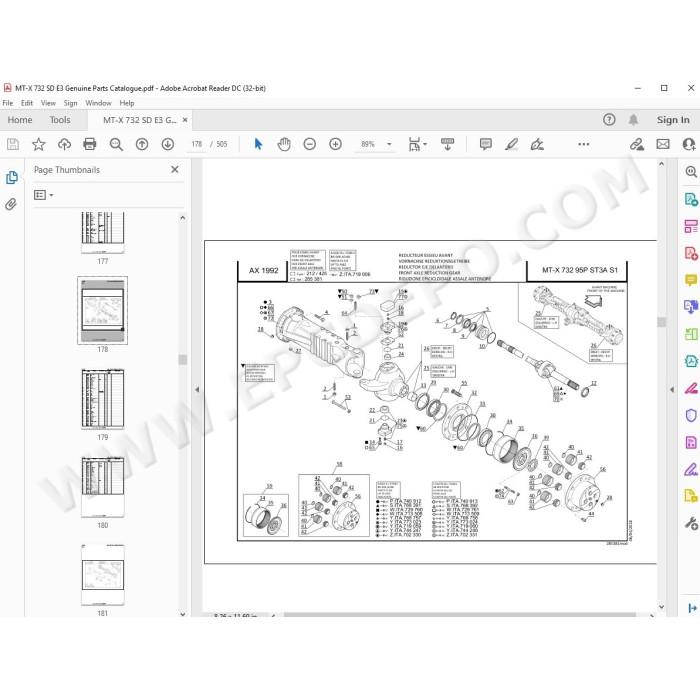The image size is (700, 700).
Task: Click the vertical document scrollbar handle
Action: (x=662, y=322)
